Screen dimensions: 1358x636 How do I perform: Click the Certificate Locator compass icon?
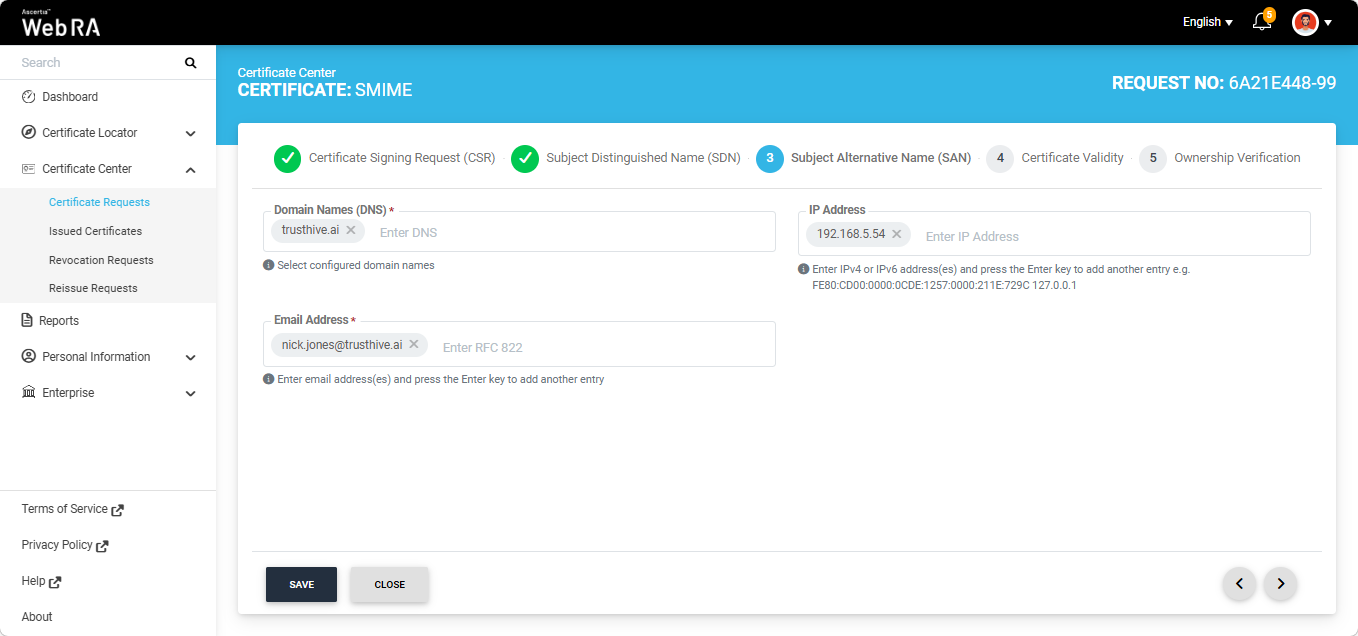(x=29, y=133)
